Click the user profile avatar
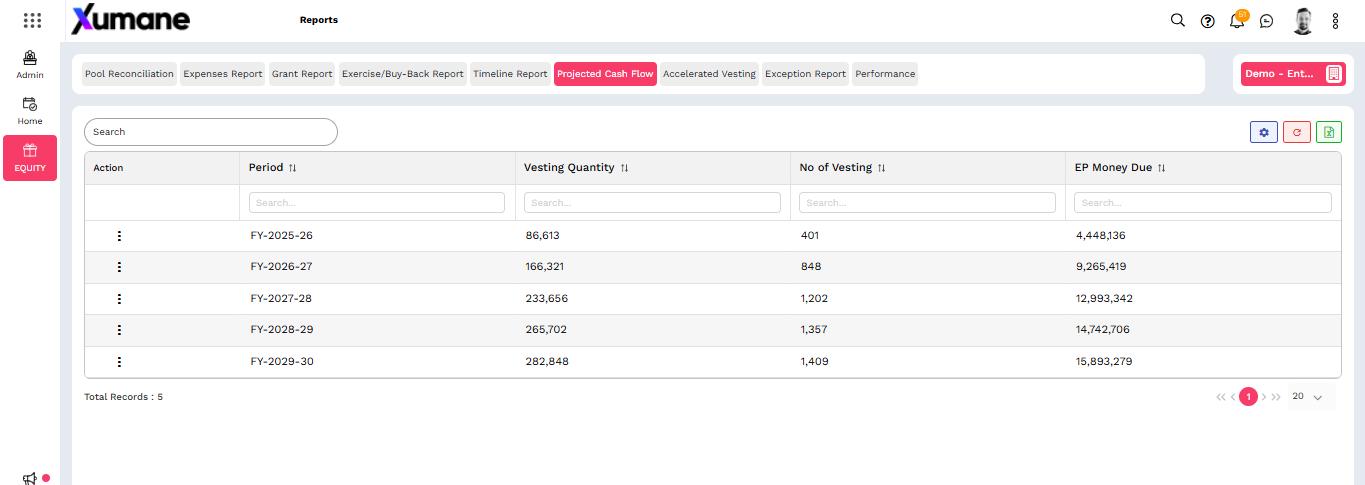1365x485 pixels. point(1302,21)
